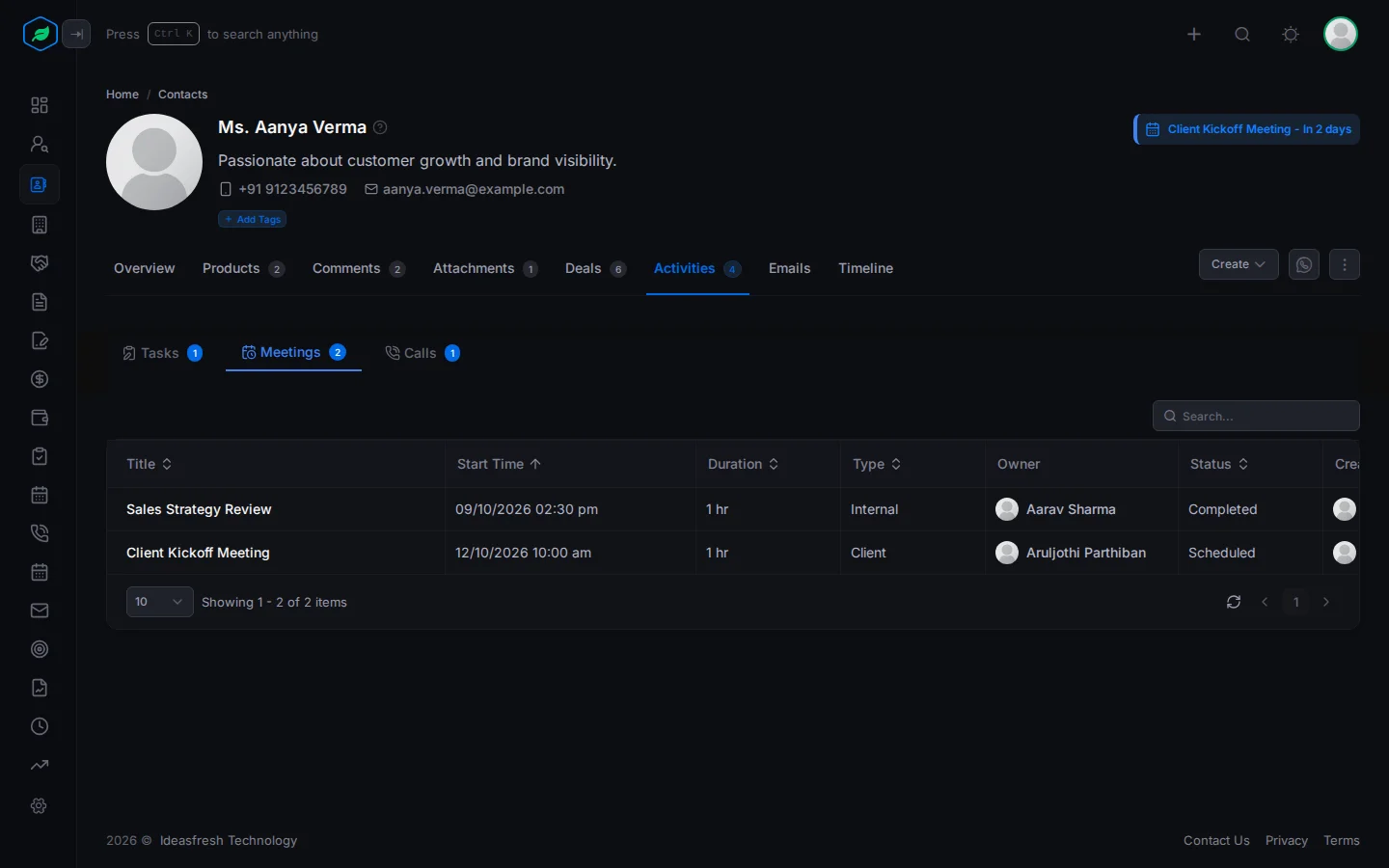Open the highlighted contacts book sidebar icon
The height and width of the screenshot is (868, 1389).
(x=40, y=184)
